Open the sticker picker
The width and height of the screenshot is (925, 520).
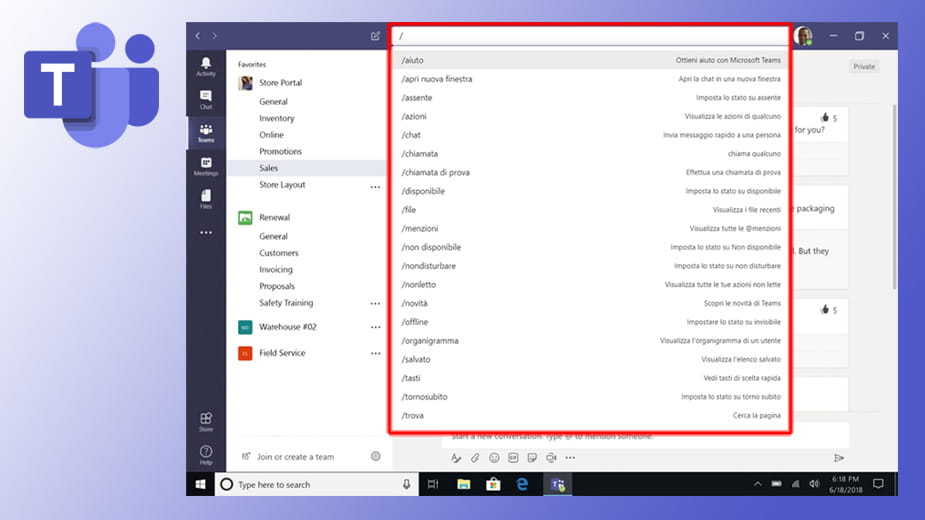532,457
